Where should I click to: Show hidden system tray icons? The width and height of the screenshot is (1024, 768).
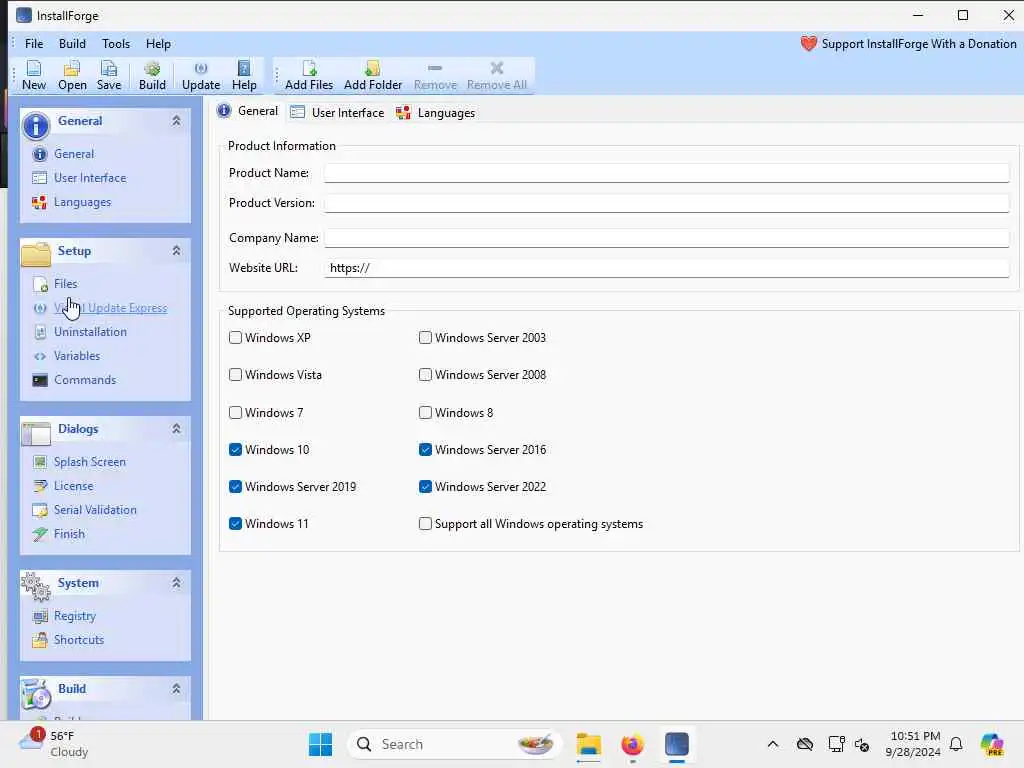point(773,744)
